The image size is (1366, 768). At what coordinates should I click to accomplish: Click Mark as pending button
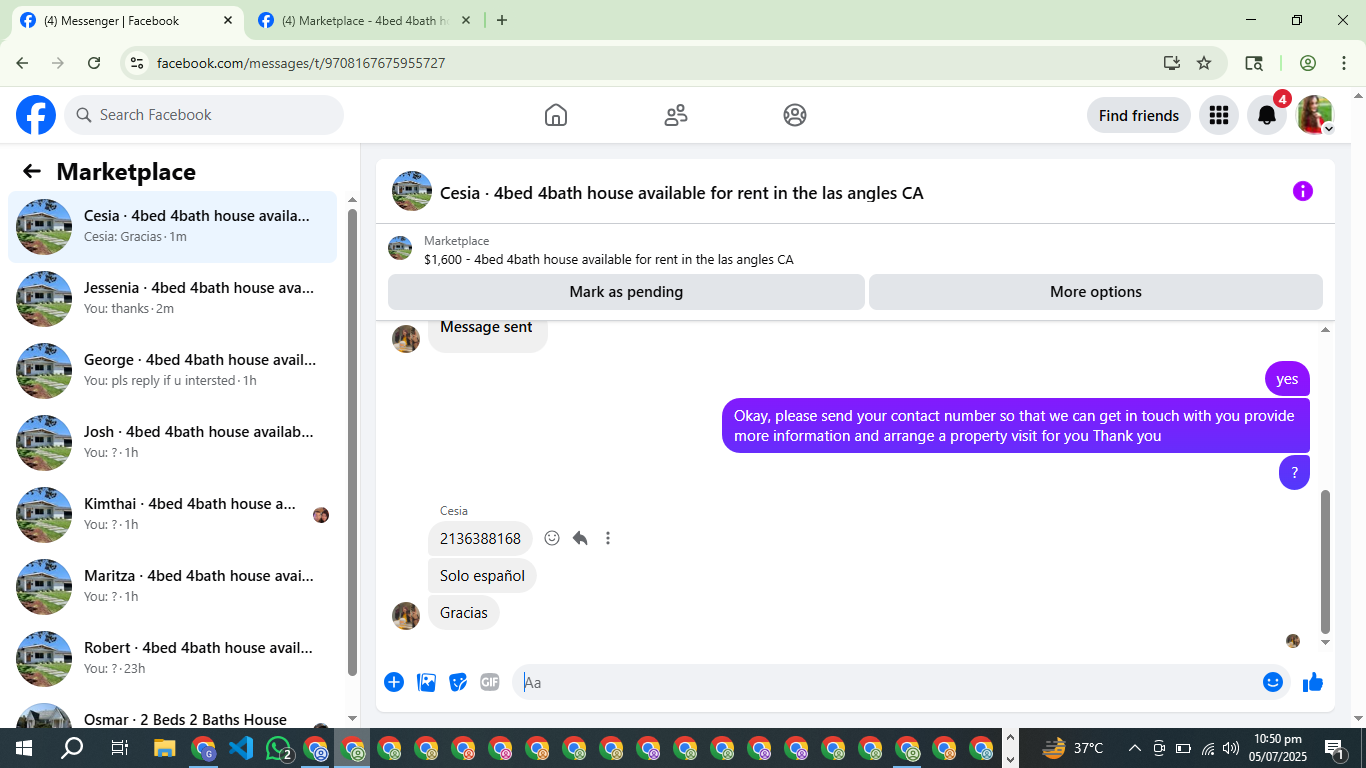(626, 292)
